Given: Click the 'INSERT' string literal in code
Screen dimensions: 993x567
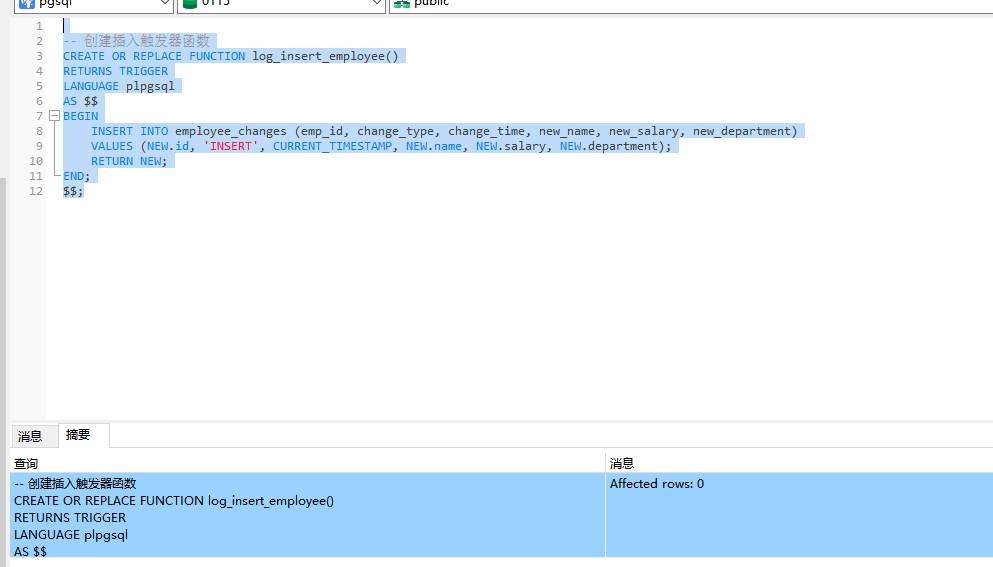Looking at the screenshot, I should click(x=231, y=146).
